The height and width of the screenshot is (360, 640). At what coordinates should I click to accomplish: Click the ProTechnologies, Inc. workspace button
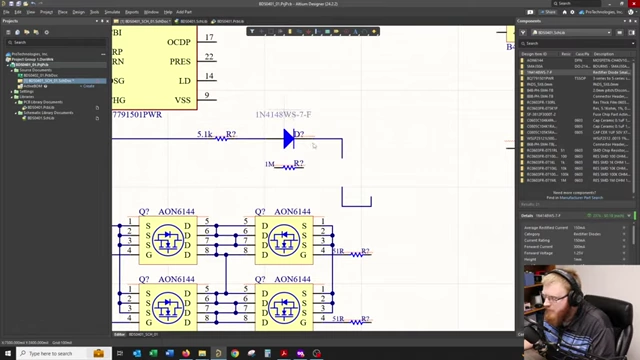pyautogui.click(x=600, y=12)
